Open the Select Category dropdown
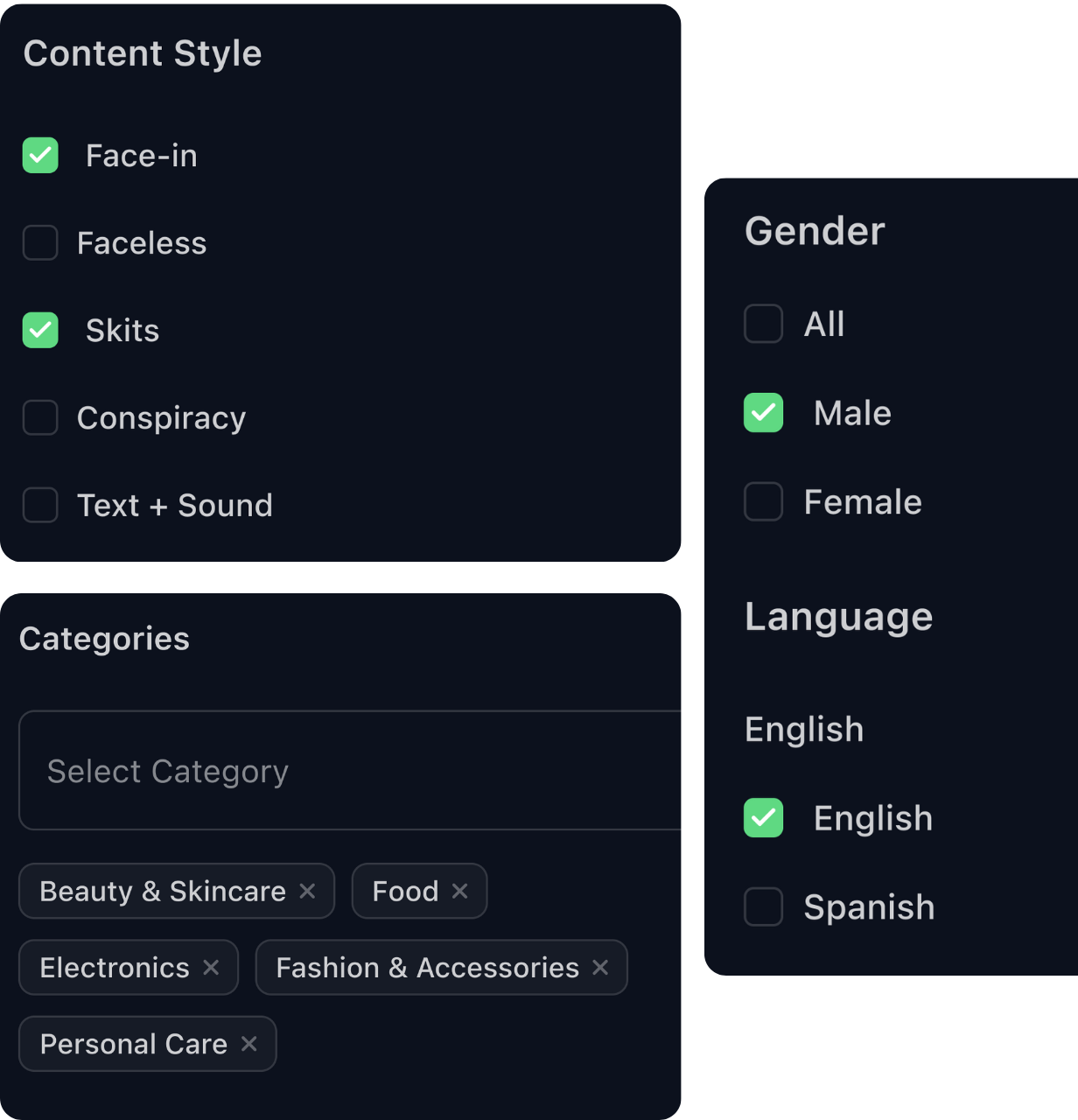 click(350, 771)
